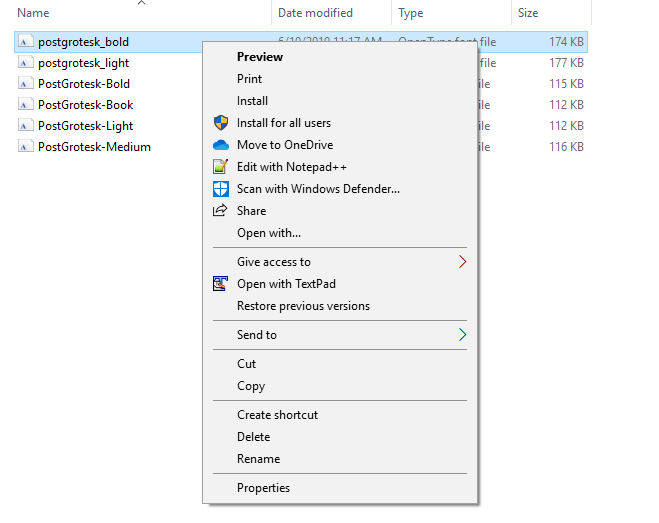Viewport: 659px width, 523px height.
Task: Click the Notepad++ icon in the context menu
Action: 221,167
